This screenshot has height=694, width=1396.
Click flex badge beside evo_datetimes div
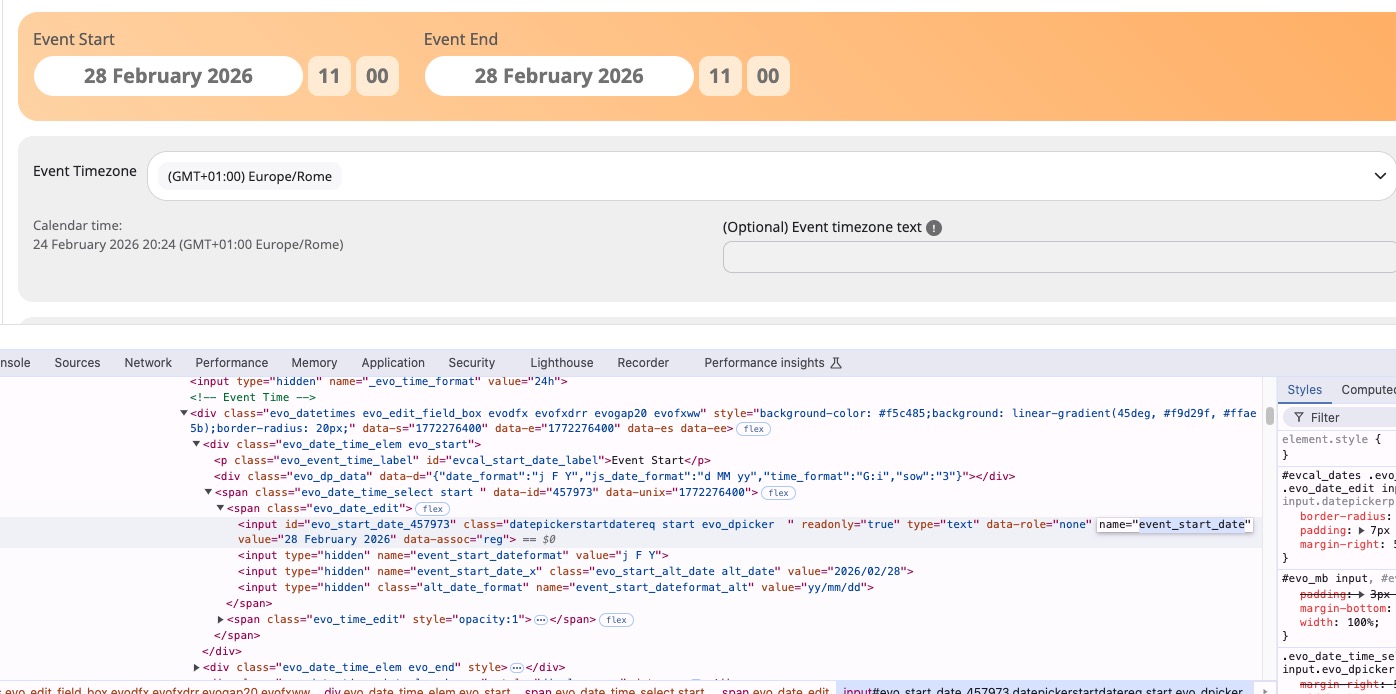[753, 429]
